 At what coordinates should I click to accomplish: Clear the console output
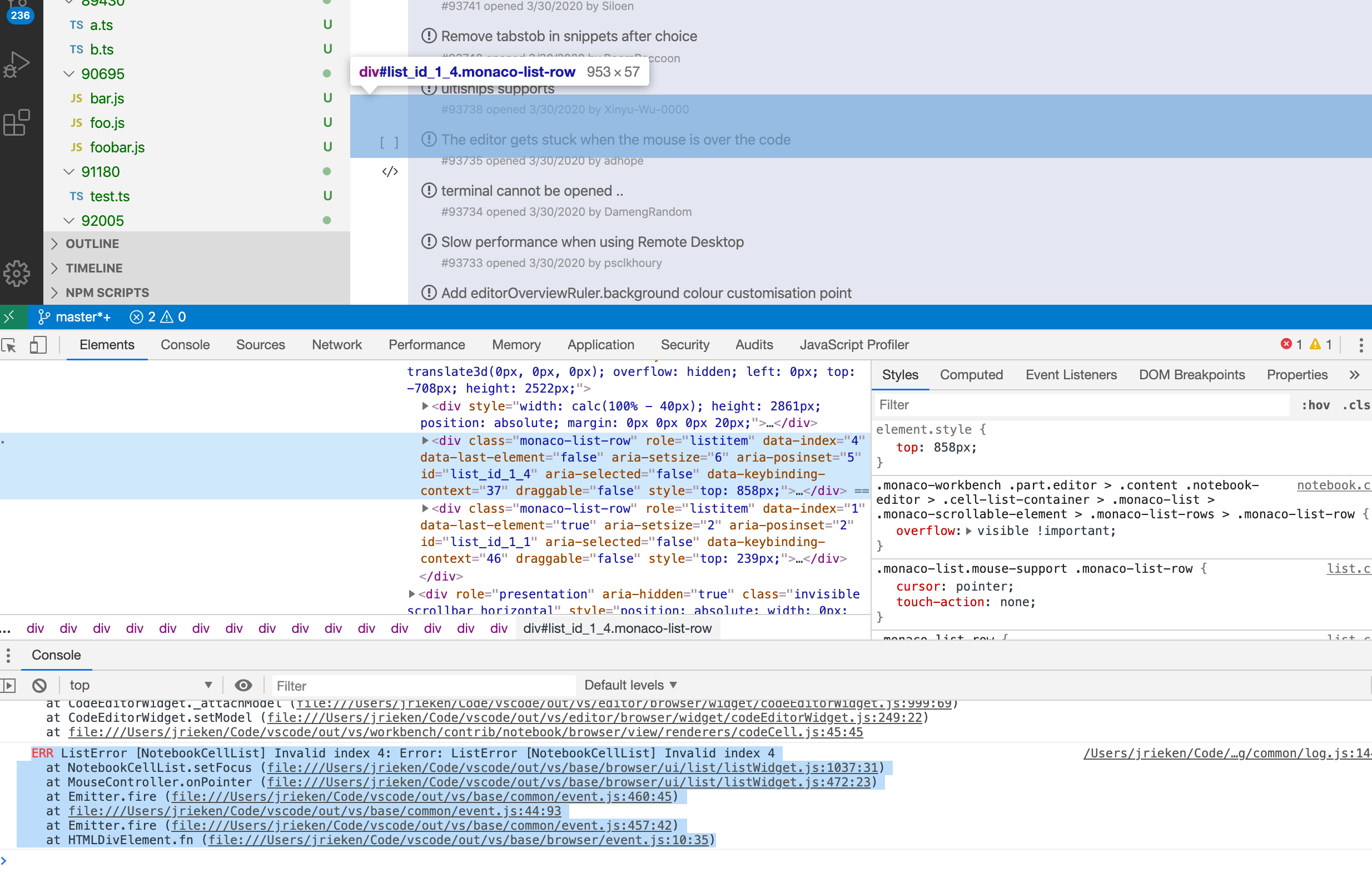39,685
